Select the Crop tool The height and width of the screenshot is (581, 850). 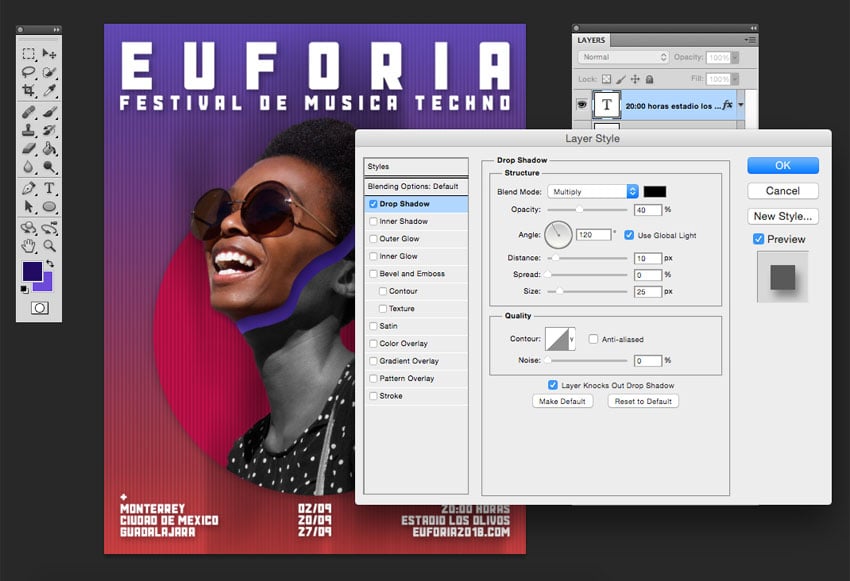pyautogui.click(x=29, y=91)
